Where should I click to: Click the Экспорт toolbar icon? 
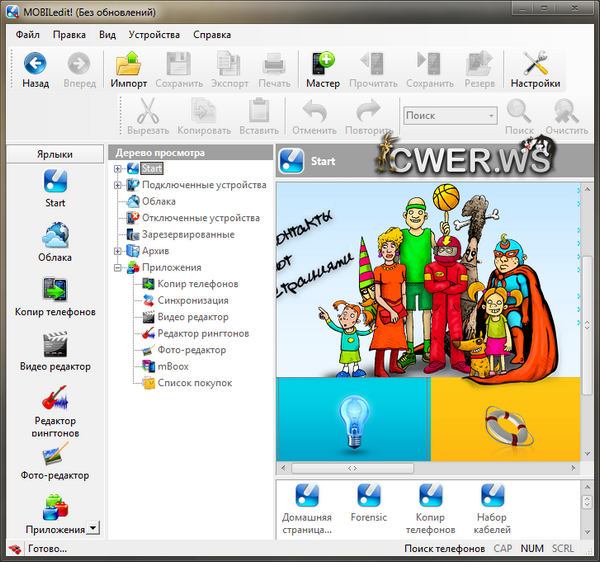tap(229, 63)
